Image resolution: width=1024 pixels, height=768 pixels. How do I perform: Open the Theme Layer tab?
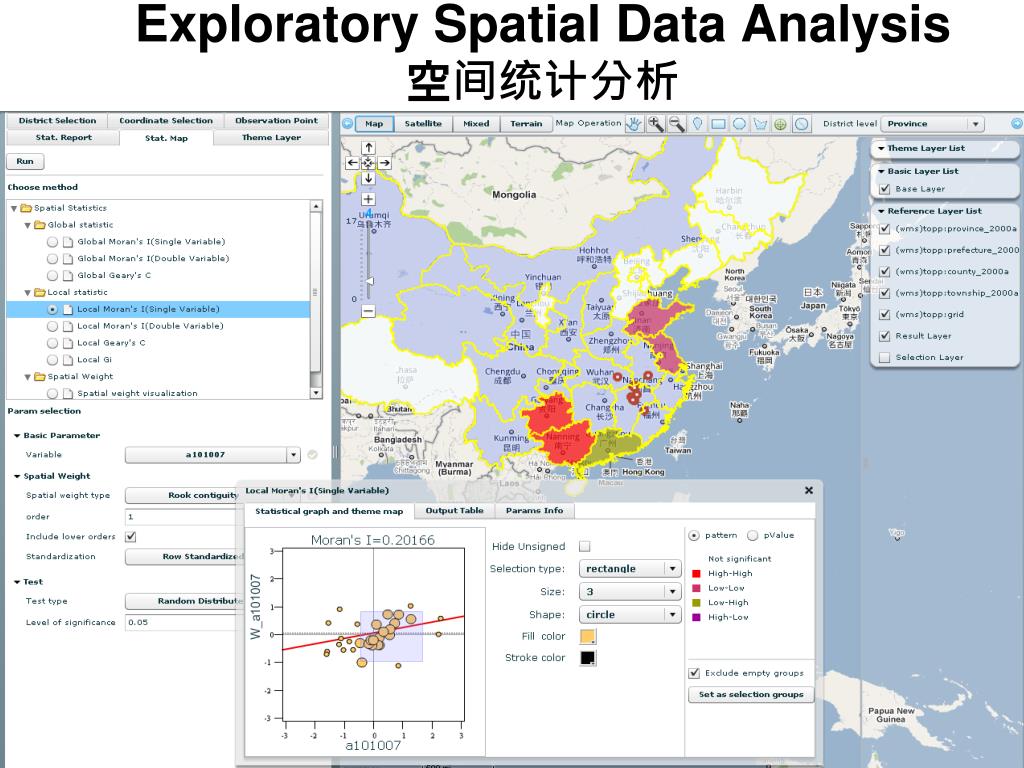pos(271,138)
